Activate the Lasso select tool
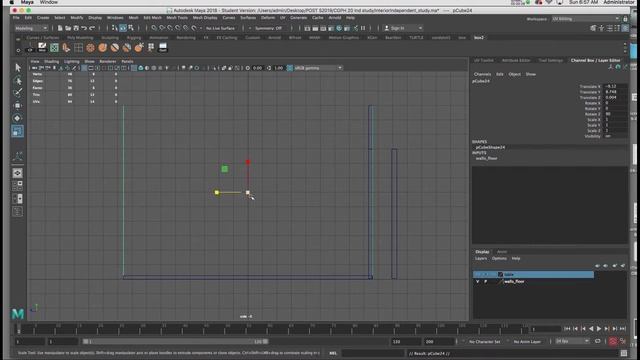The image size is (640, 360). pos(18,80)
